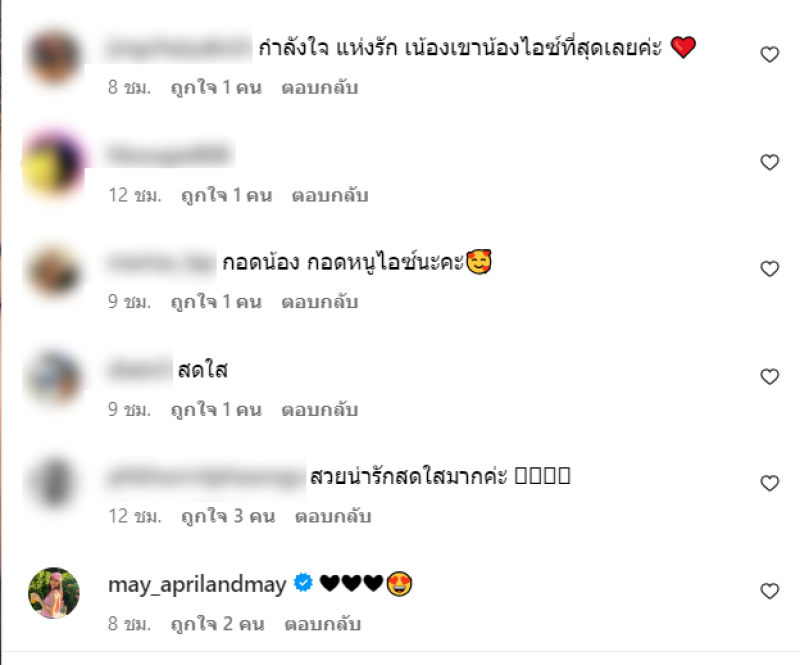Screen dimensions: 800x665
Task: Reply to the สวยน่ารักสดใสมากค่ะ comment
Action: click(333, 516)
